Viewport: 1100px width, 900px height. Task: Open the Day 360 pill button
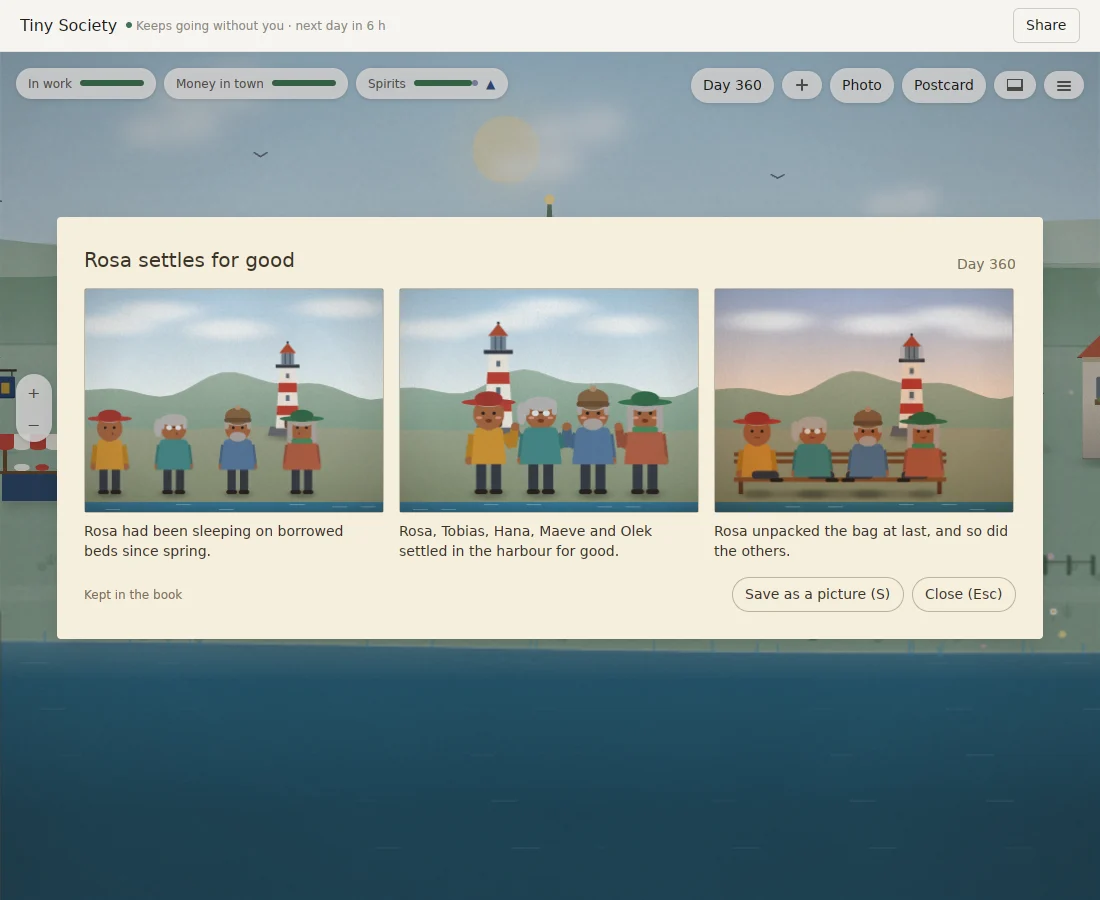732,86
